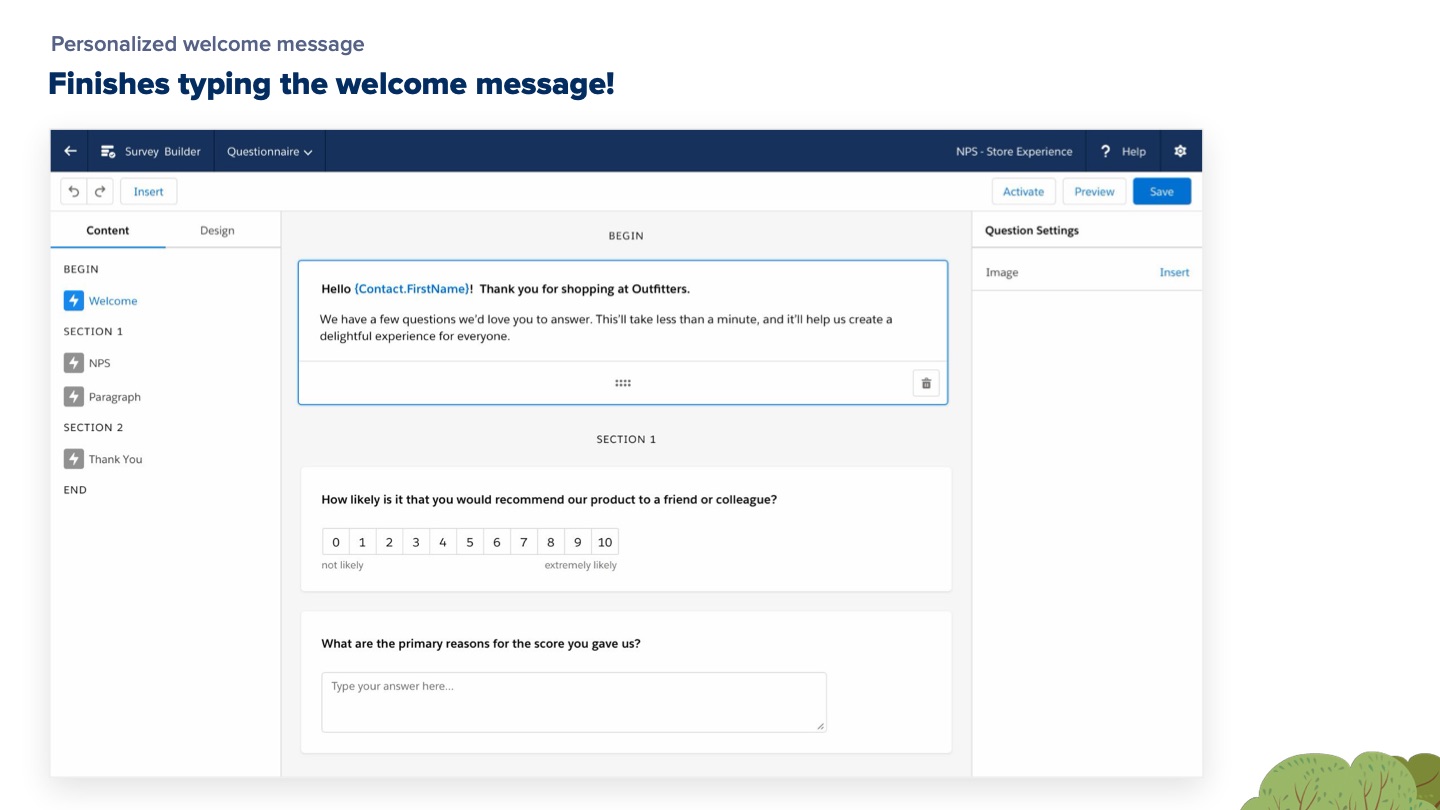Click the NPS label in sidebar
The width and height of the screenshot is (1440, 810).
click(100, 363)
